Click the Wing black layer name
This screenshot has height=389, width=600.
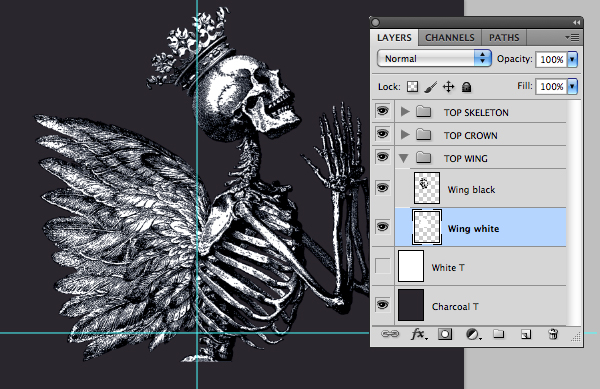[471, 190]
